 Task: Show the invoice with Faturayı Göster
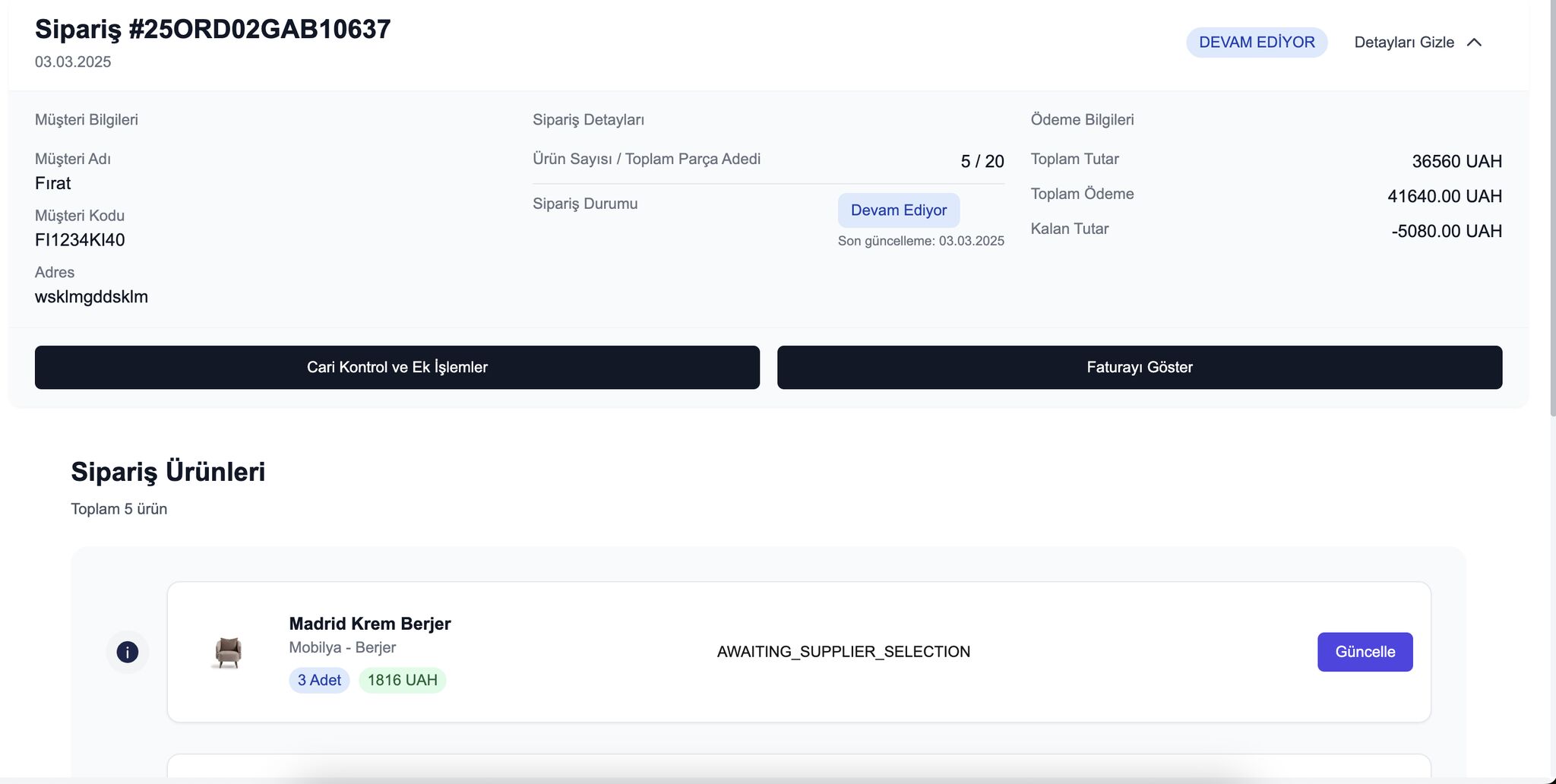point(1140,368)
